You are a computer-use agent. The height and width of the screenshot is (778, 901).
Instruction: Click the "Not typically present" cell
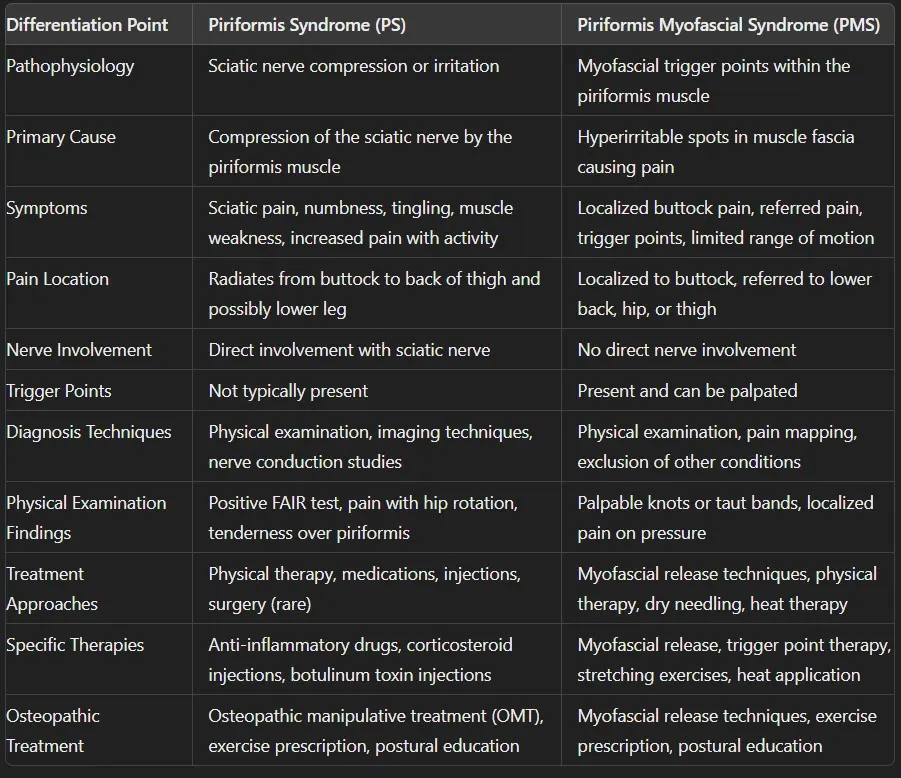pyautogui.click(x=288, y=391)
